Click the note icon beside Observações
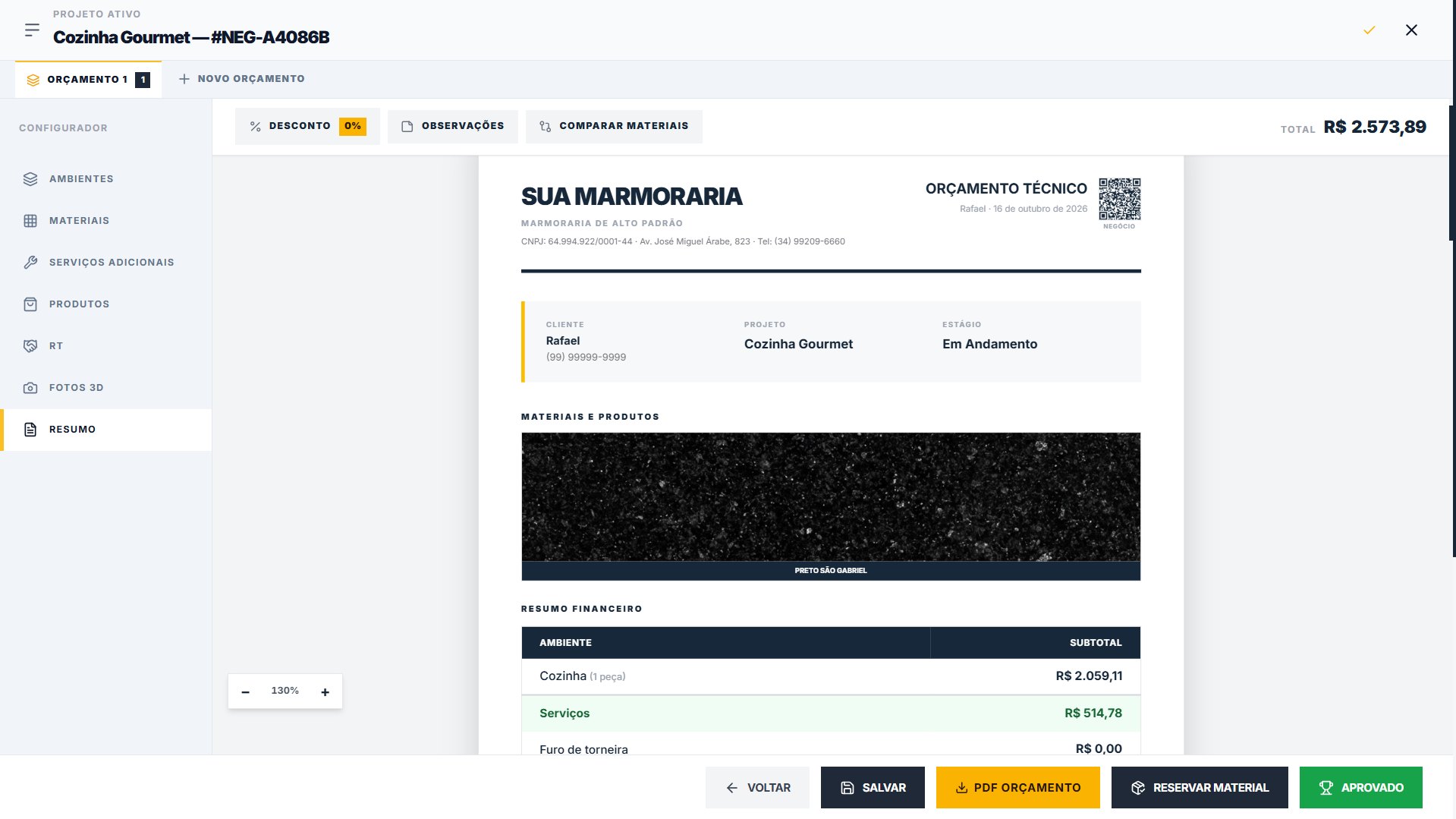Viewport: 1456px width, 819px height. (x=407, y=127)
